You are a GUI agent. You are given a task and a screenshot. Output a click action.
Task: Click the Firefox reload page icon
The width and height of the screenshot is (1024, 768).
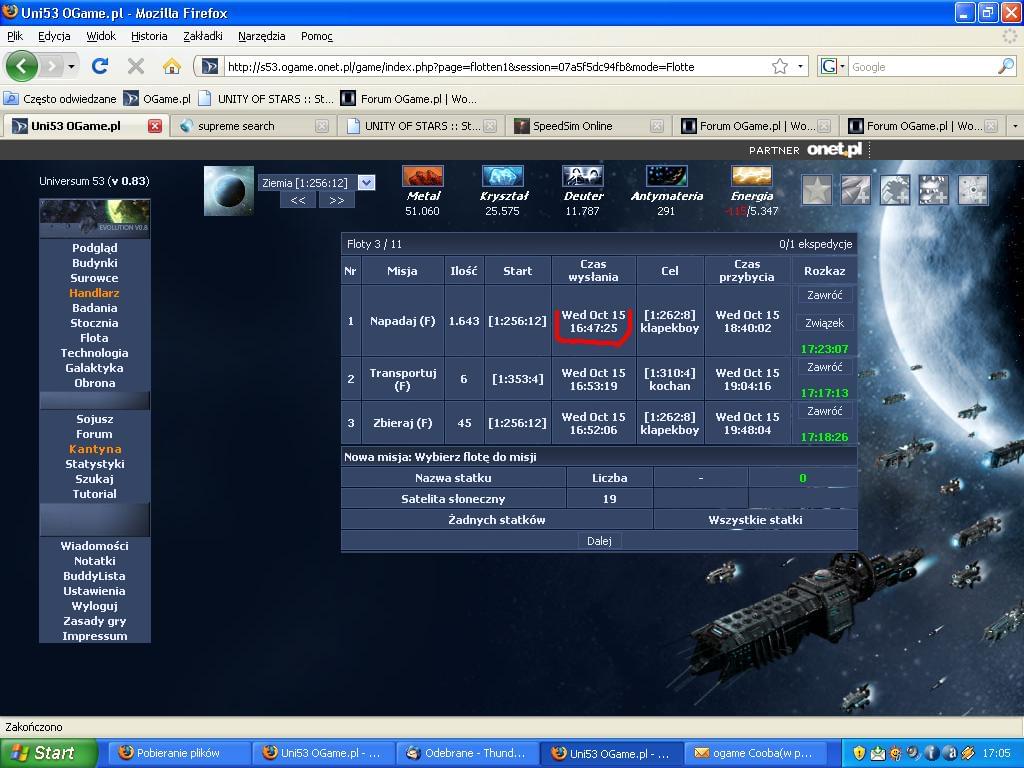[x=100, y=67]
